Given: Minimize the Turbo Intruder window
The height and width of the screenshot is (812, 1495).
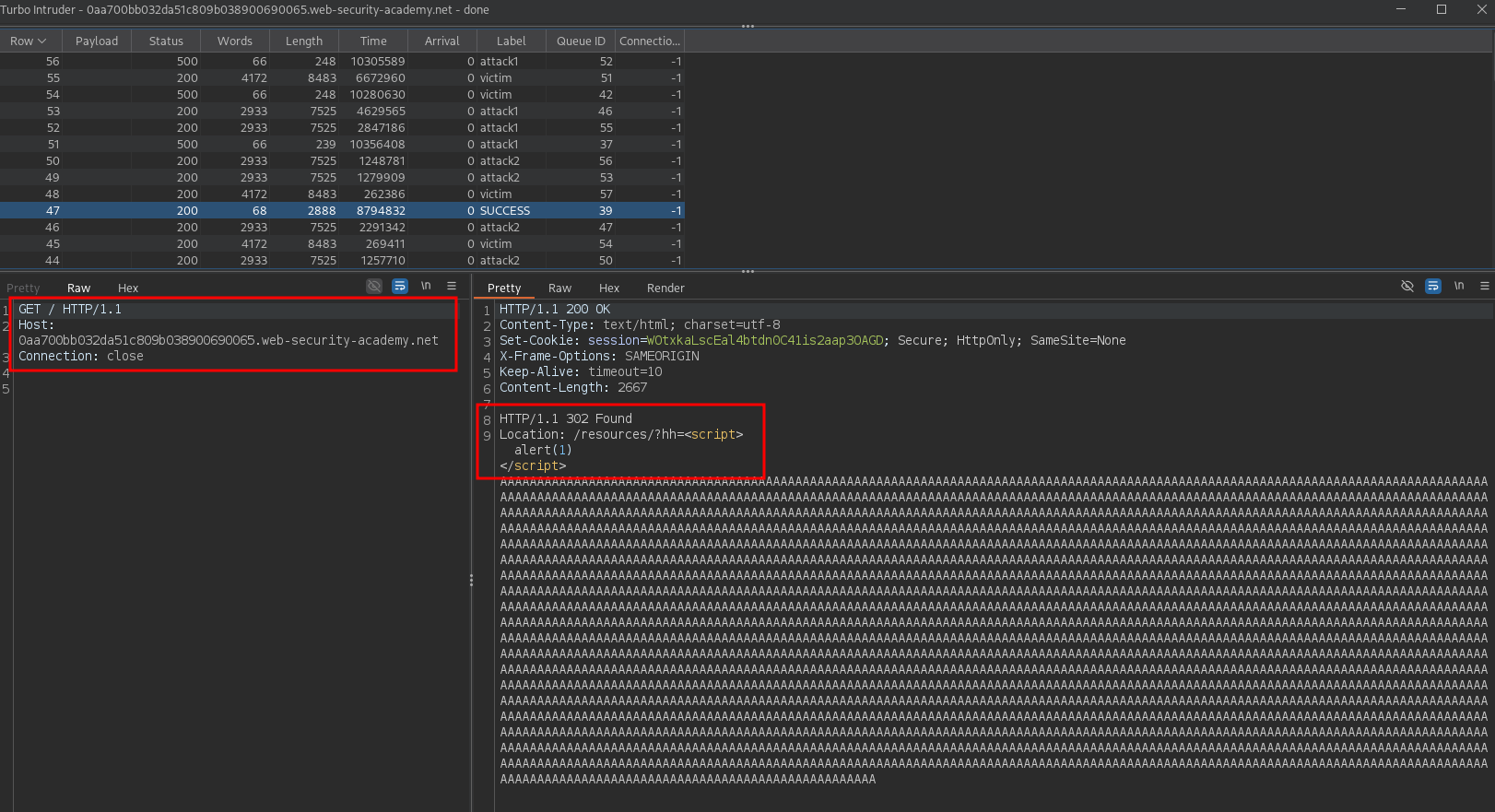Looking at the screenshot, I should 1401,9.
